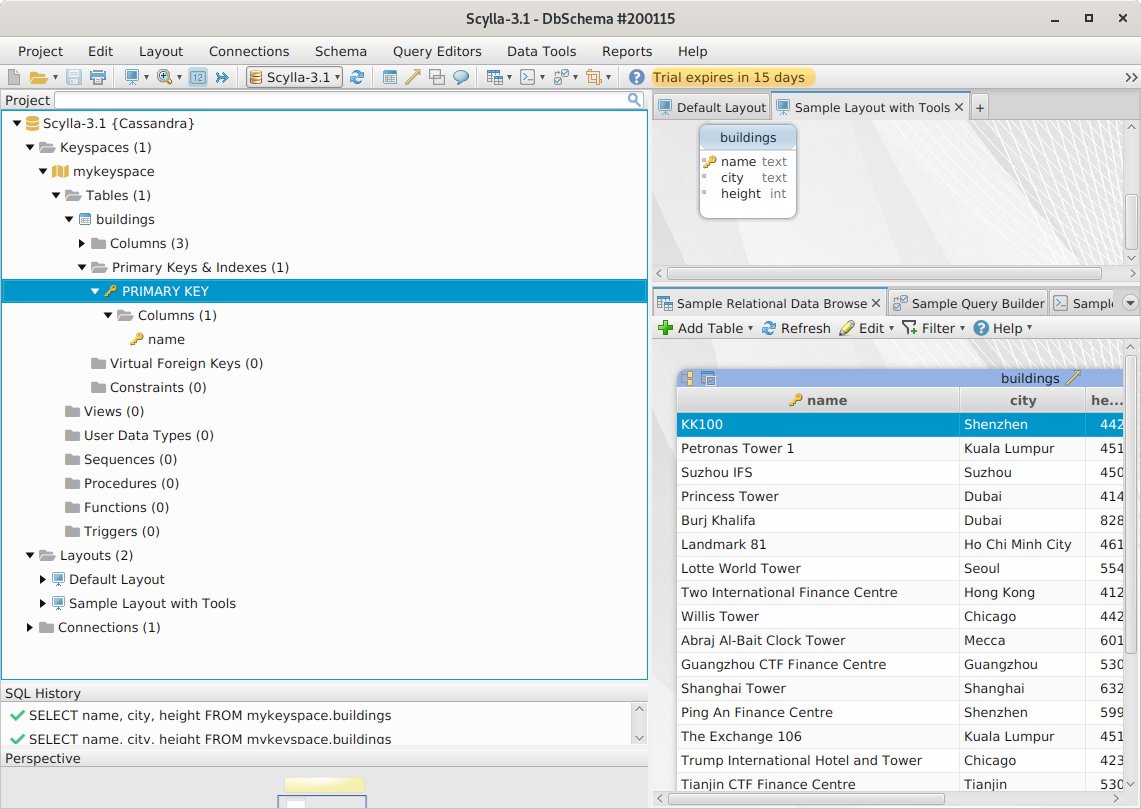
Task: Click the diagram horizontal scrollbar
Action: coord(884,274)
